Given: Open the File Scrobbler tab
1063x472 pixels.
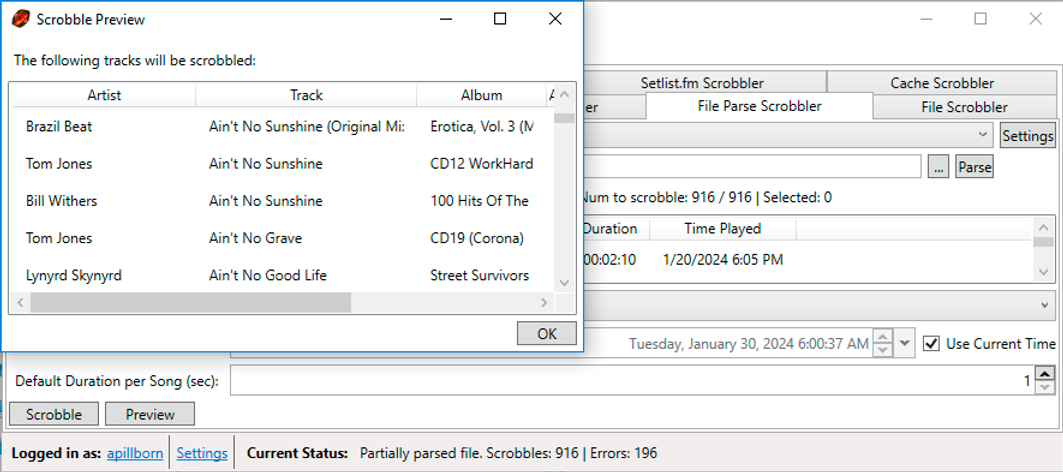Looking at the screenshot, I should 965,107.
